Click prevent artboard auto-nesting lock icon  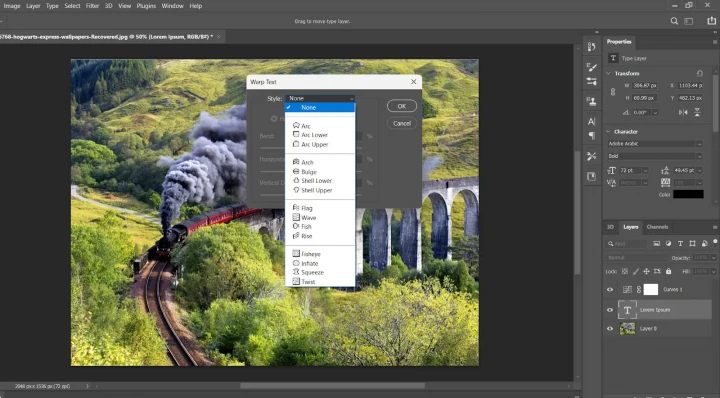click(x=657, y=271)
